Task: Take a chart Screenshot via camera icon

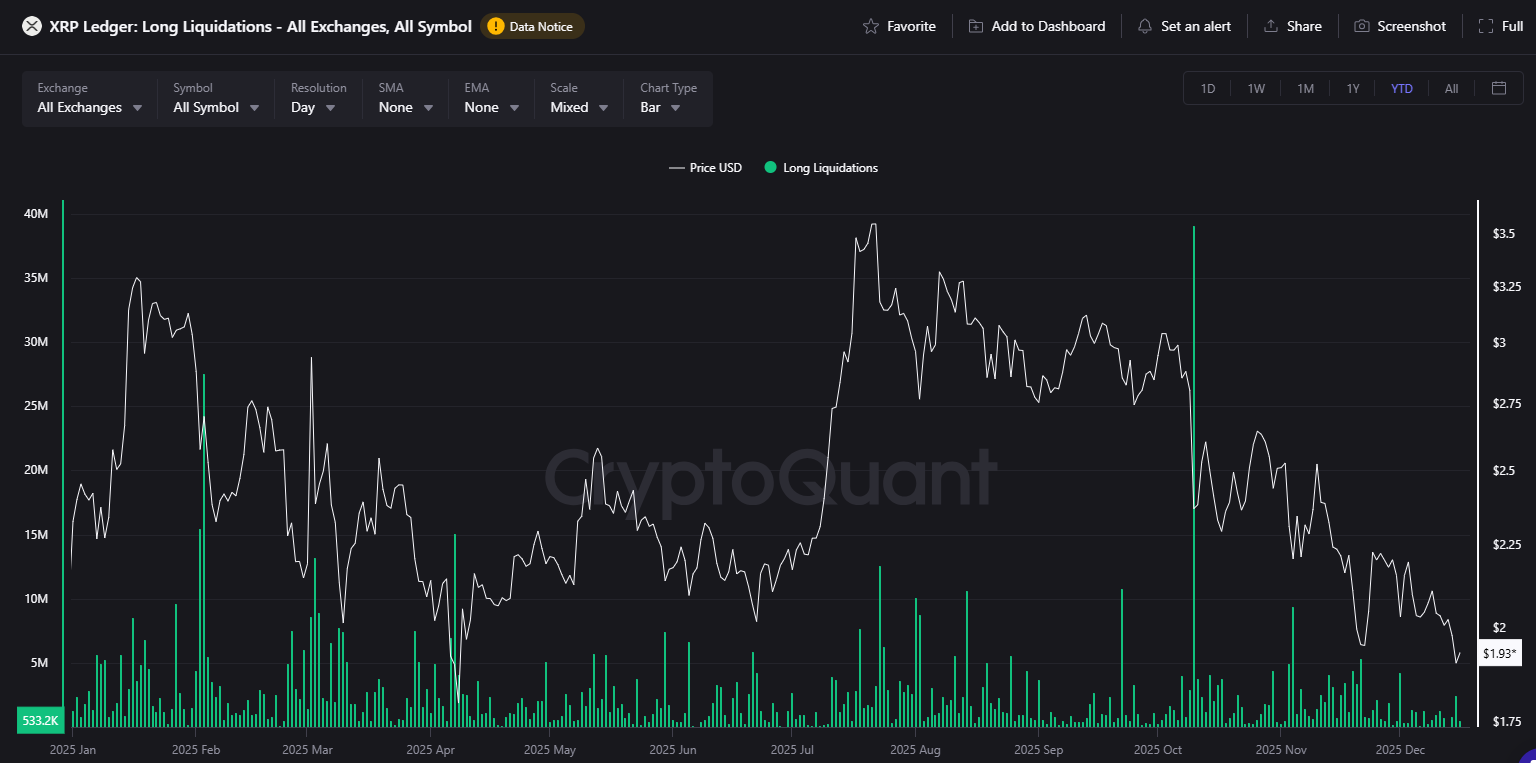Action: (x=1360, y=26)
